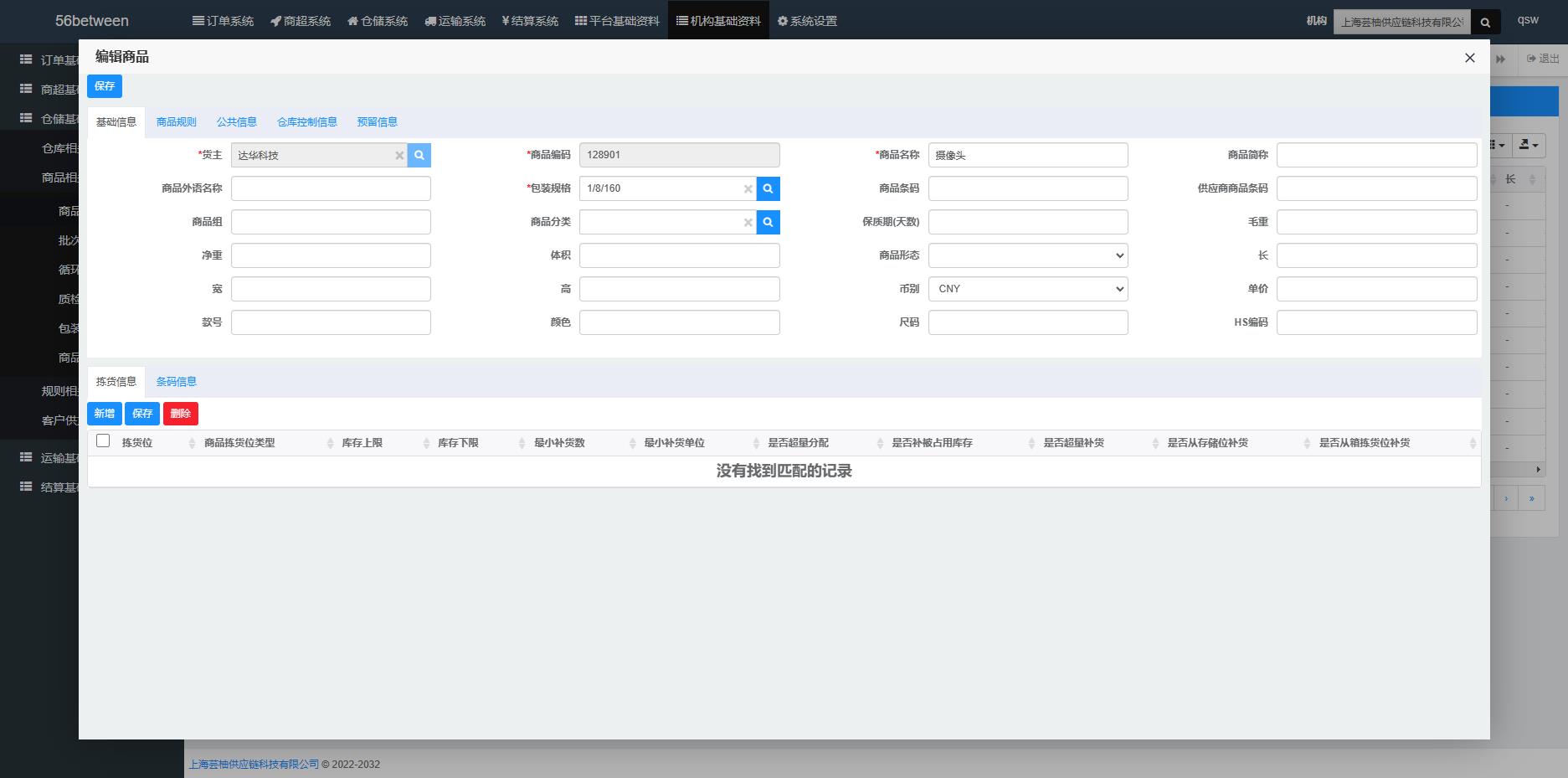Save picking info with lower 保存 button
This screenshot has height=778, width=1568.
point(142,414)
